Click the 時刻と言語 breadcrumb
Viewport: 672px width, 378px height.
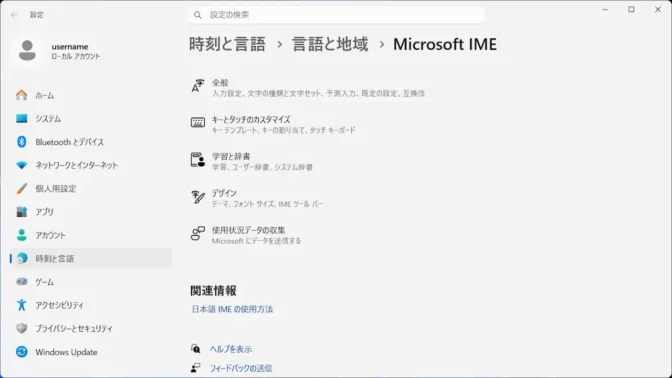(x=228, y=44)
